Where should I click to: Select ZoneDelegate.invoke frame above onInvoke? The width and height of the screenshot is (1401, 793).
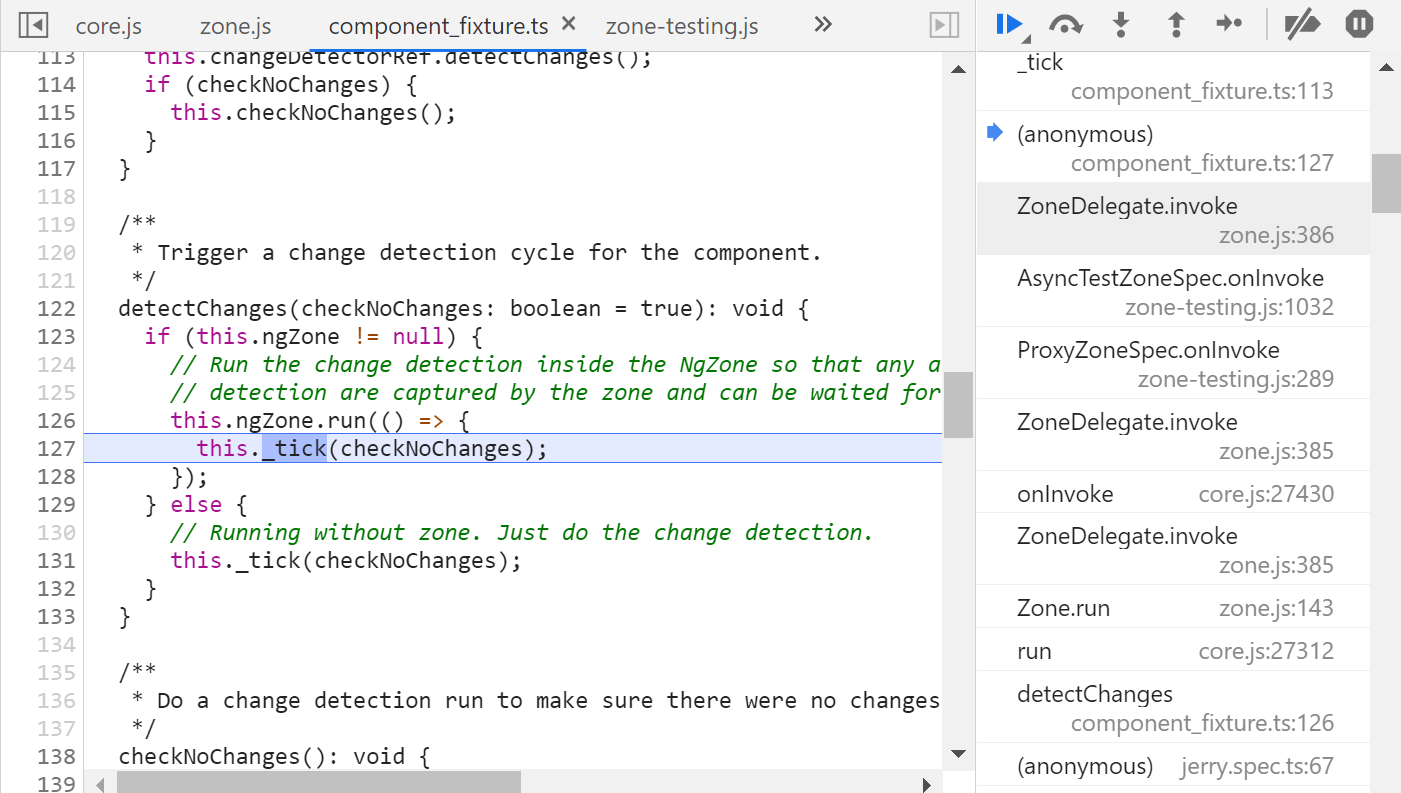[1173, 435]
